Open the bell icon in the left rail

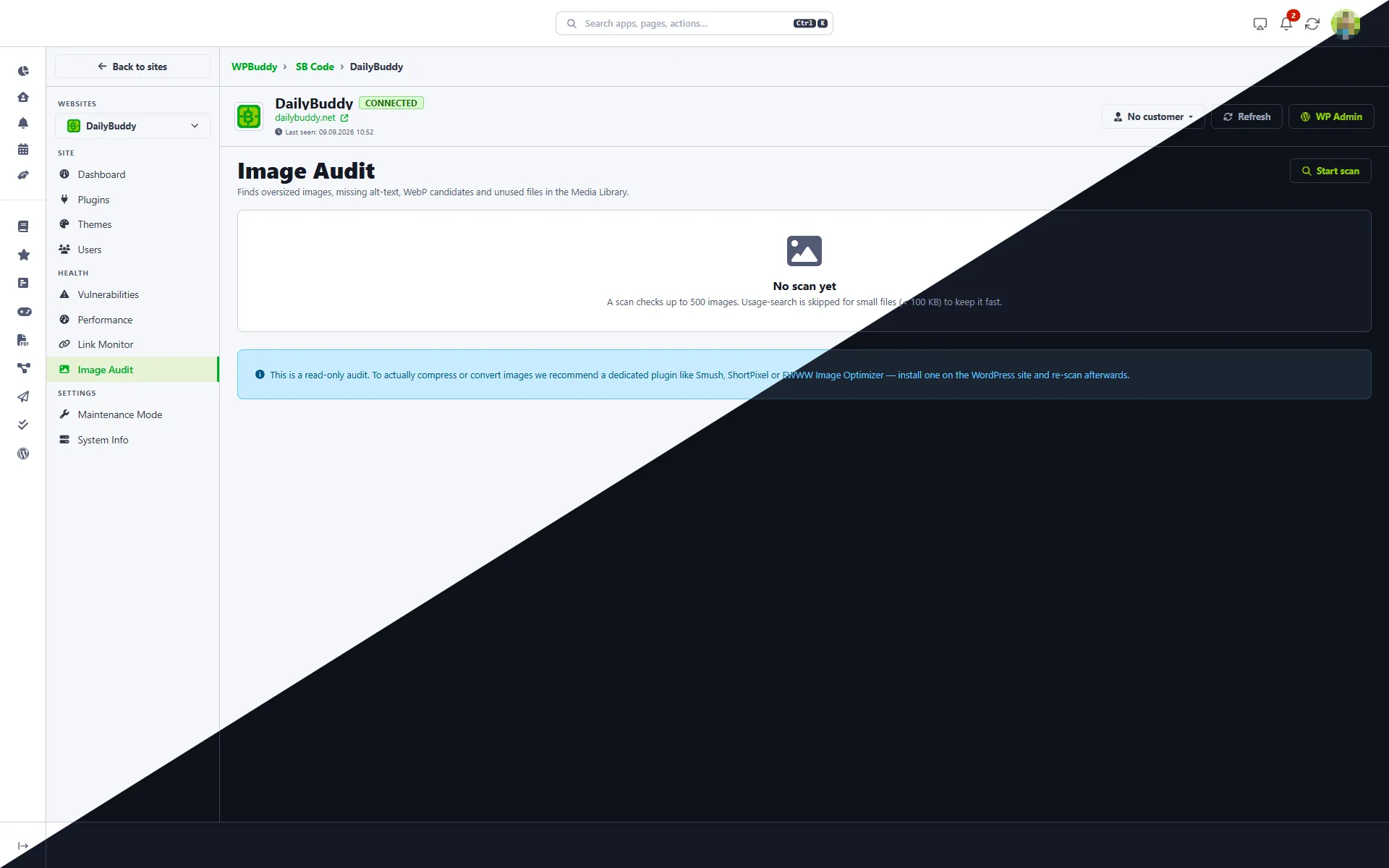tap(23, 123)
